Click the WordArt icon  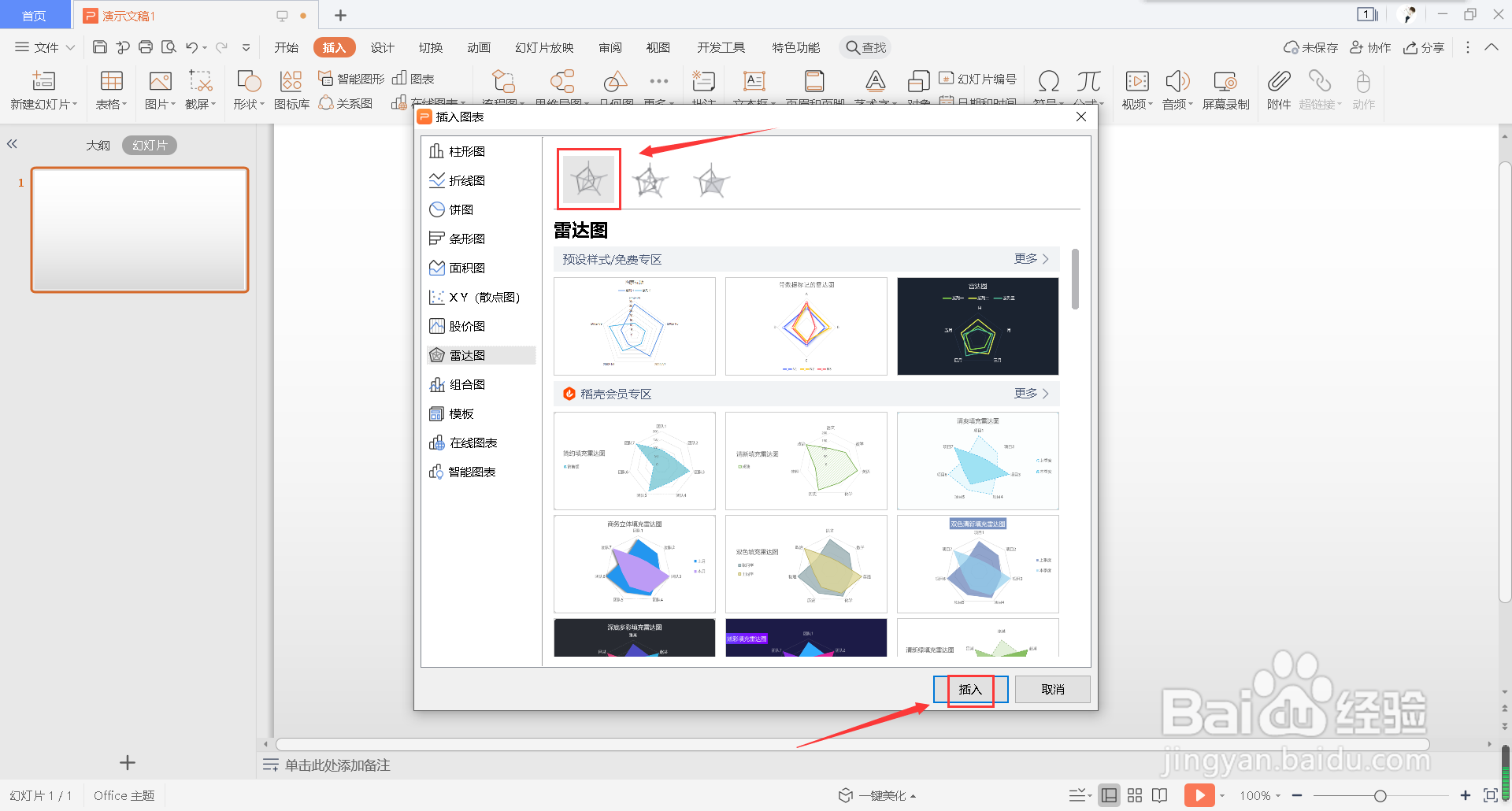click(875, 81)
